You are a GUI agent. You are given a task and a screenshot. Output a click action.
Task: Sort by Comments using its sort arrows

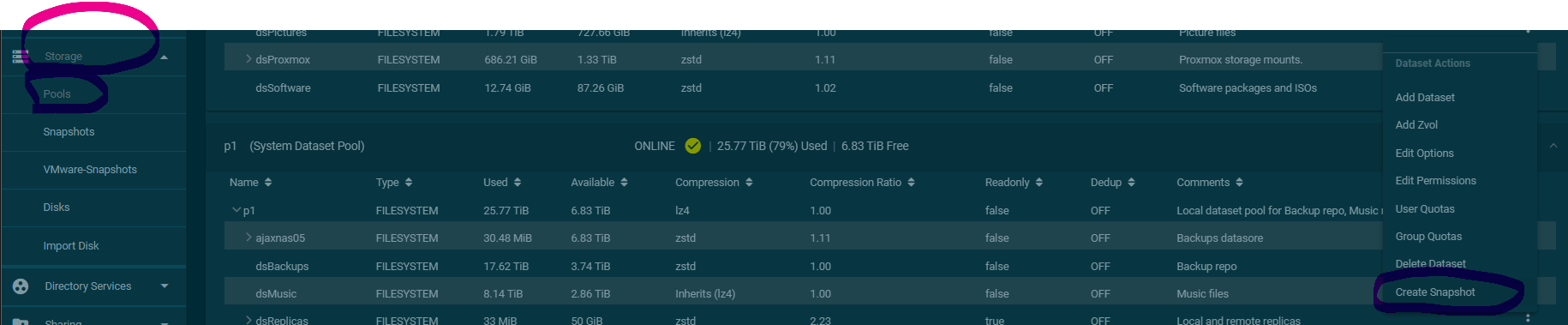[1239, 183]
